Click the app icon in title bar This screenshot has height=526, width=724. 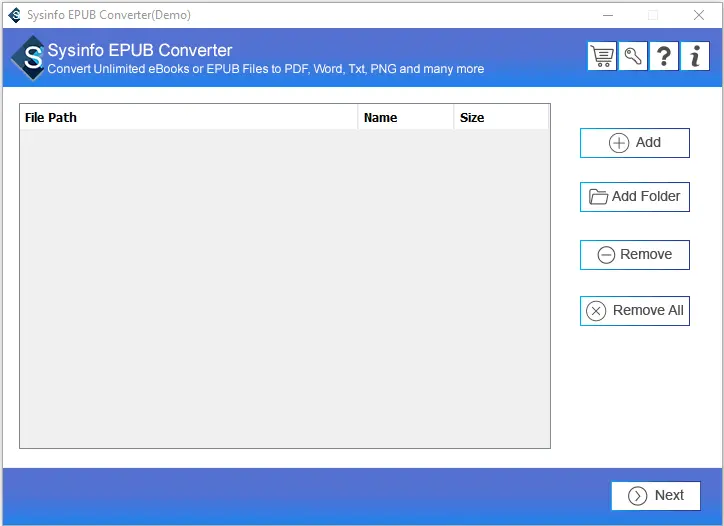[x=14, y=15]
